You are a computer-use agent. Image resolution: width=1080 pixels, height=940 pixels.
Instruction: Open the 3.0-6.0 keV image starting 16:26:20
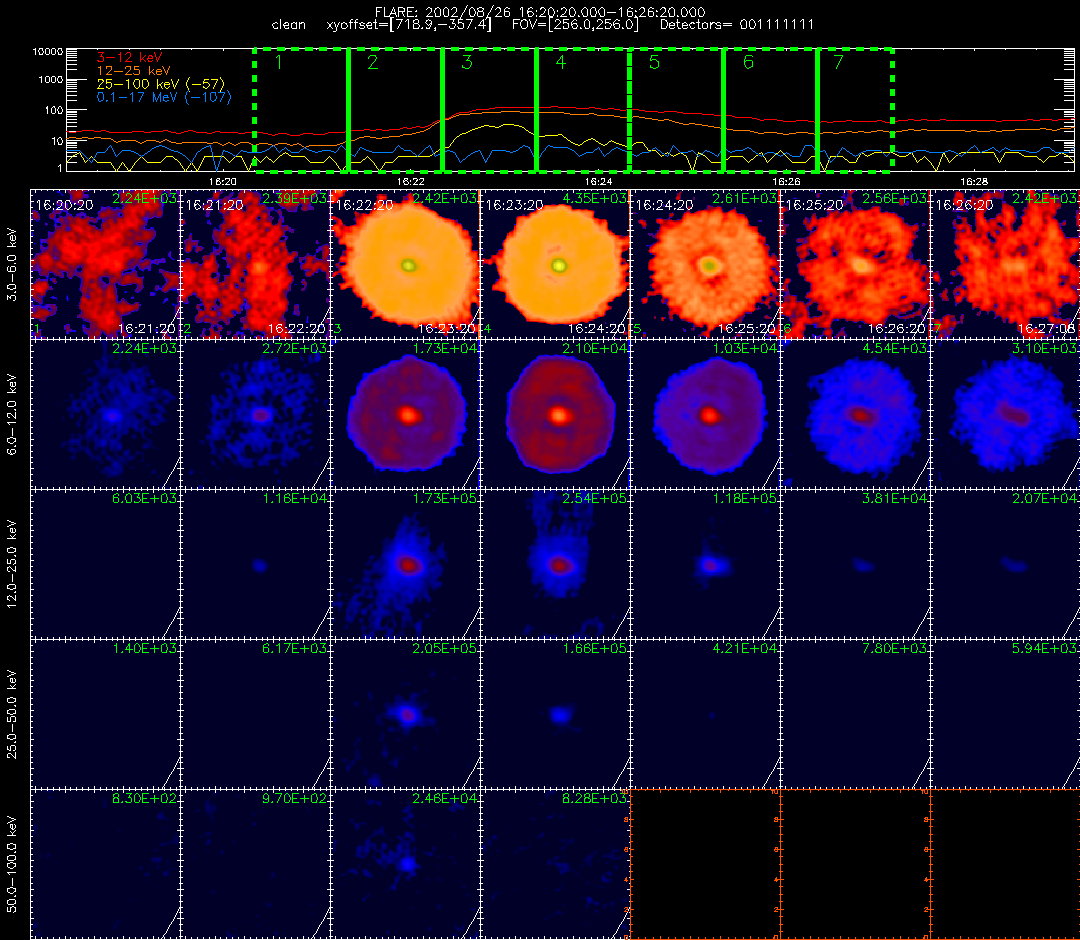click(1006, 264)
